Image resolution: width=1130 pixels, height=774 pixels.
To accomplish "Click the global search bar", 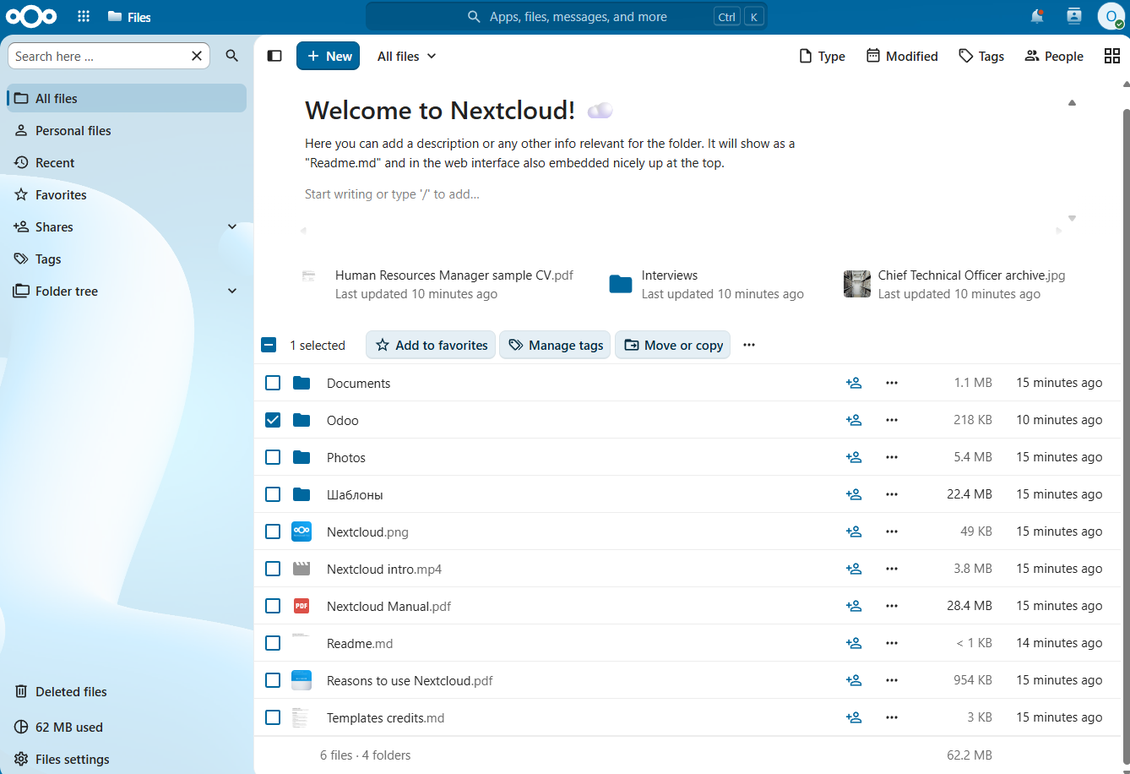I will [566, 17].
